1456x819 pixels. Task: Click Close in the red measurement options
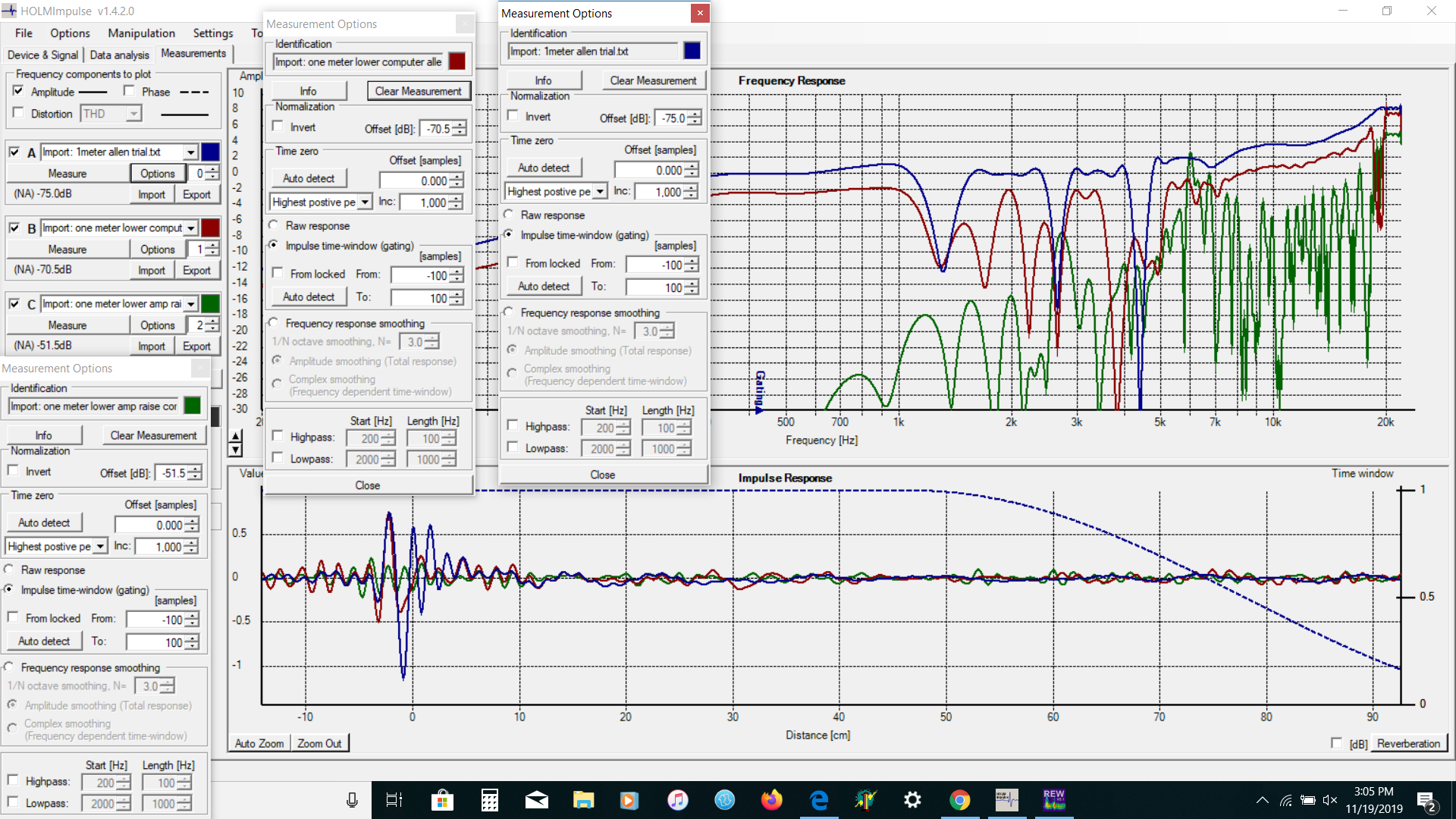(x=368, y=485)
